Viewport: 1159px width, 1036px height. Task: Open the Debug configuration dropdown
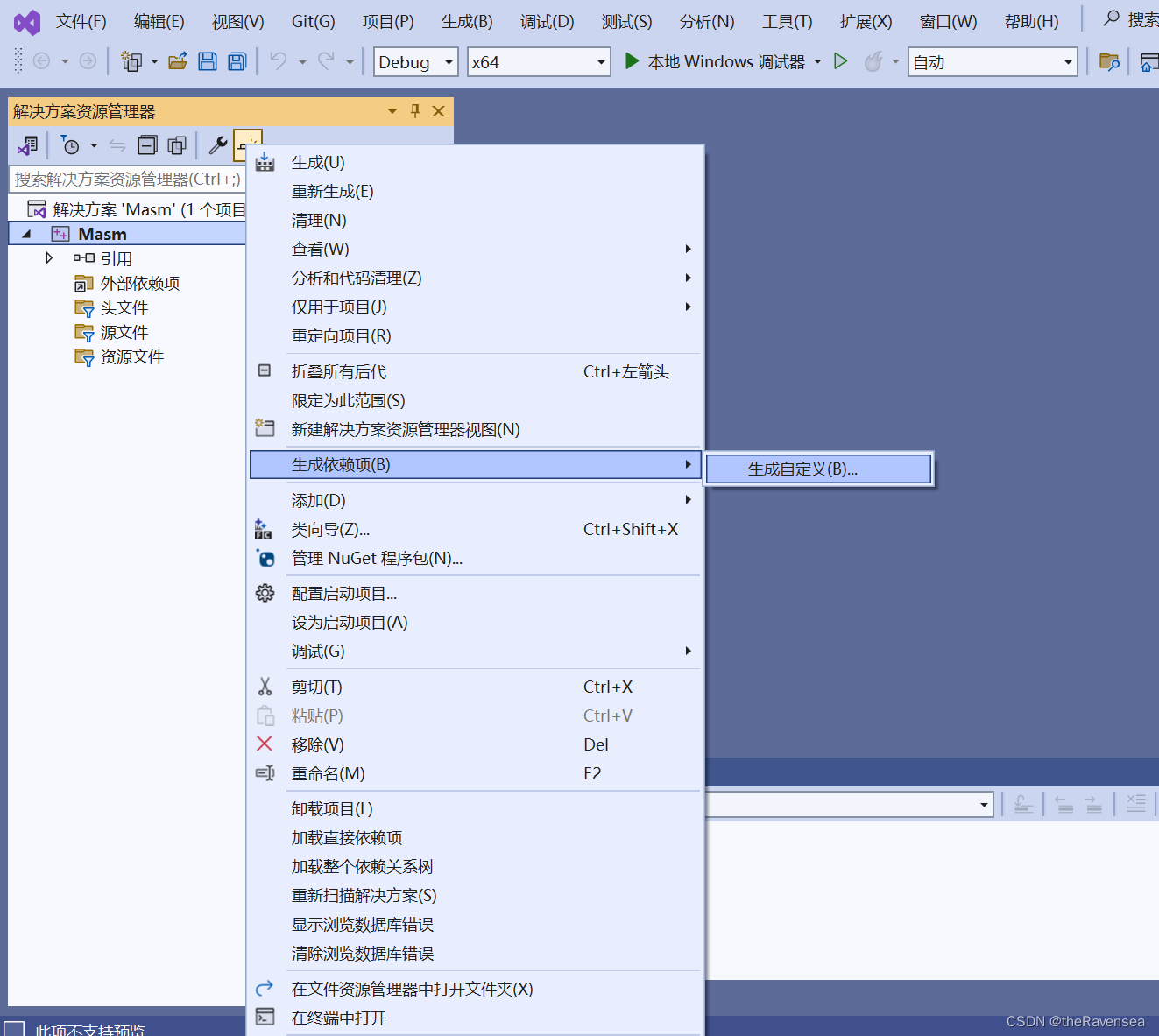point(415,61)
